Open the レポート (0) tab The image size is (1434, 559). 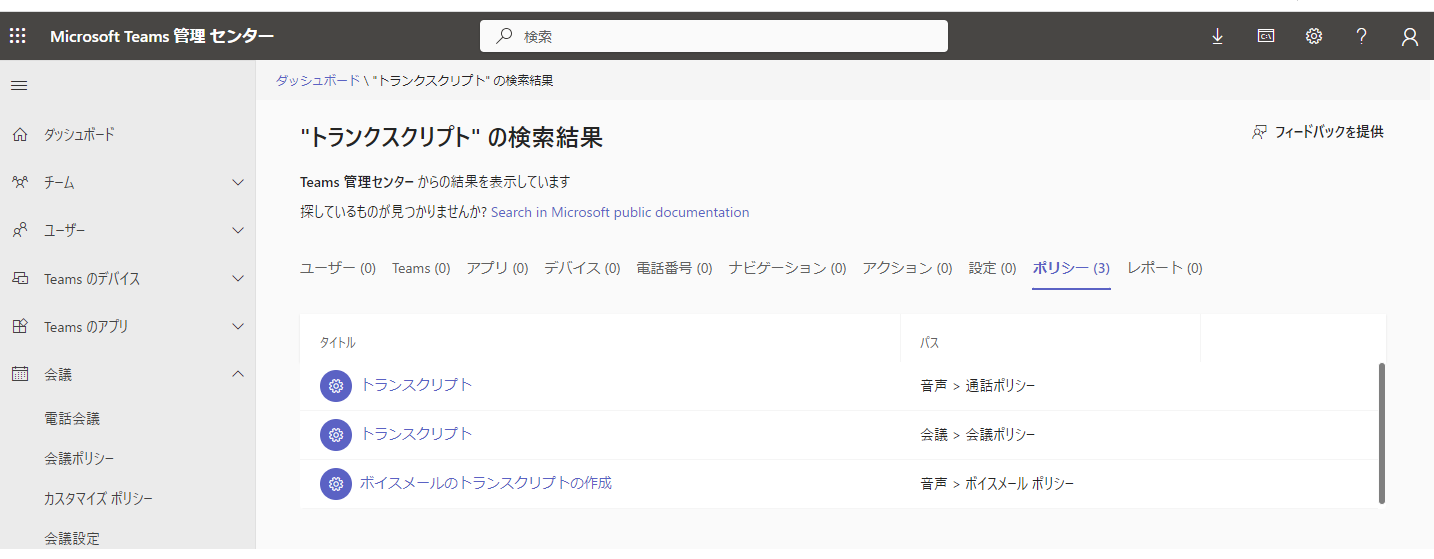tap(1164, 268)
